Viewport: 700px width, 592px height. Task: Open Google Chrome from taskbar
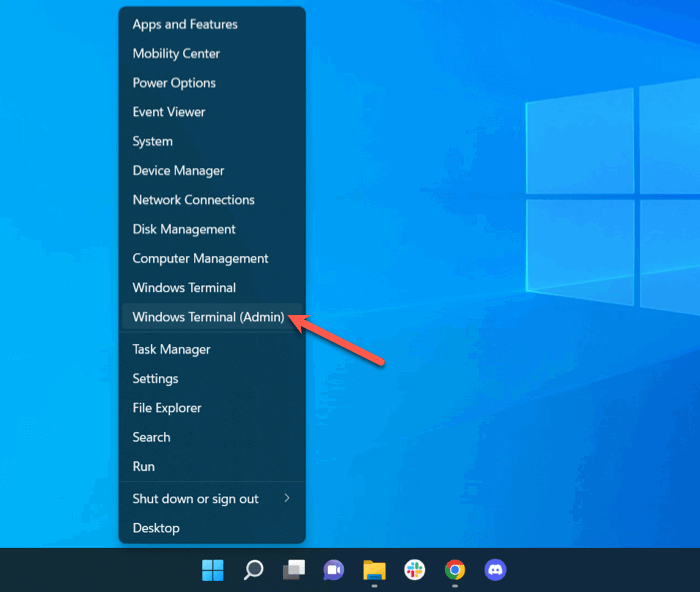point(455,570)
